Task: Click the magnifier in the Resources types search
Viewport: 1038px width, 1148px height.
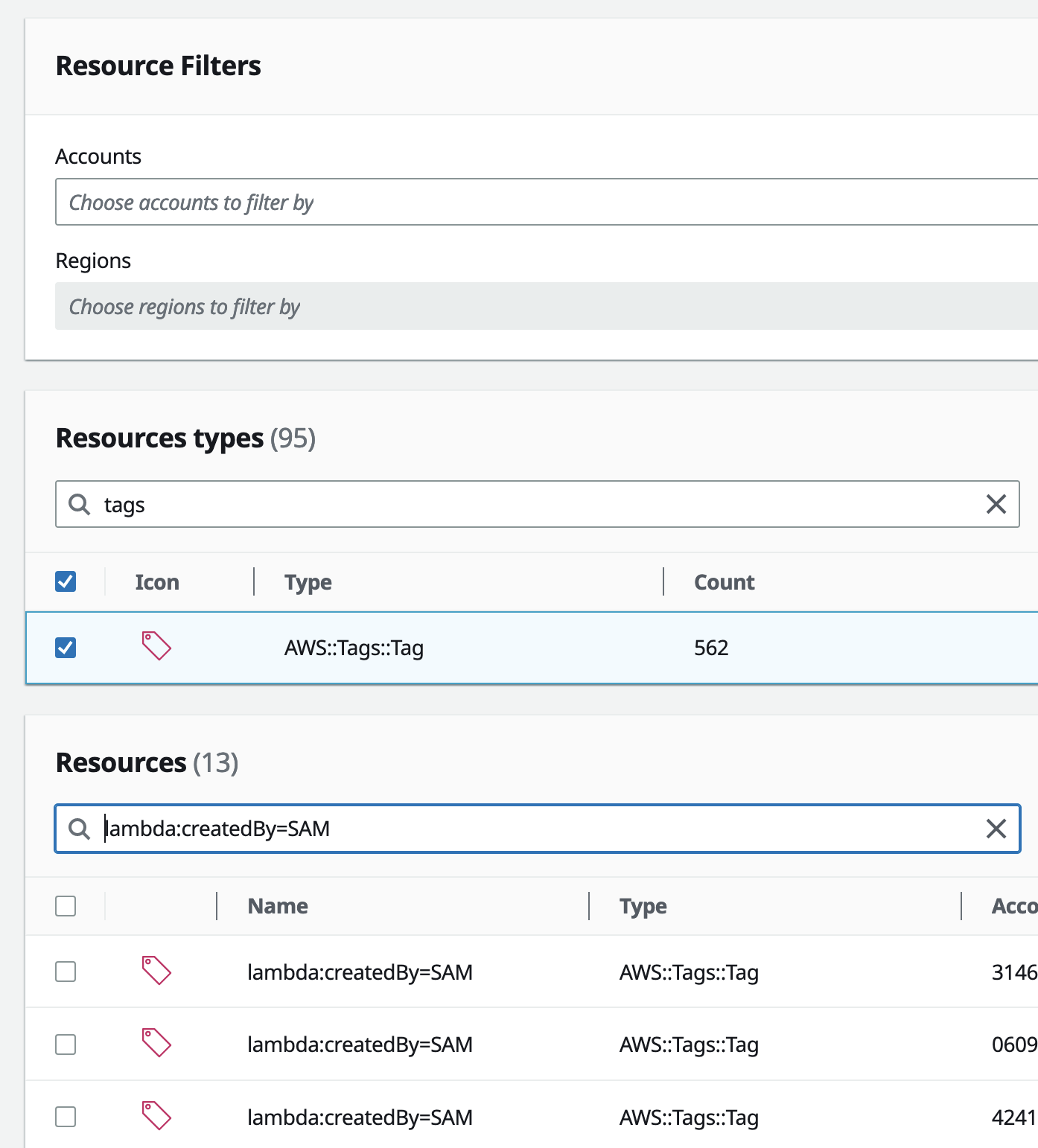Action: [x=79, y=504]
